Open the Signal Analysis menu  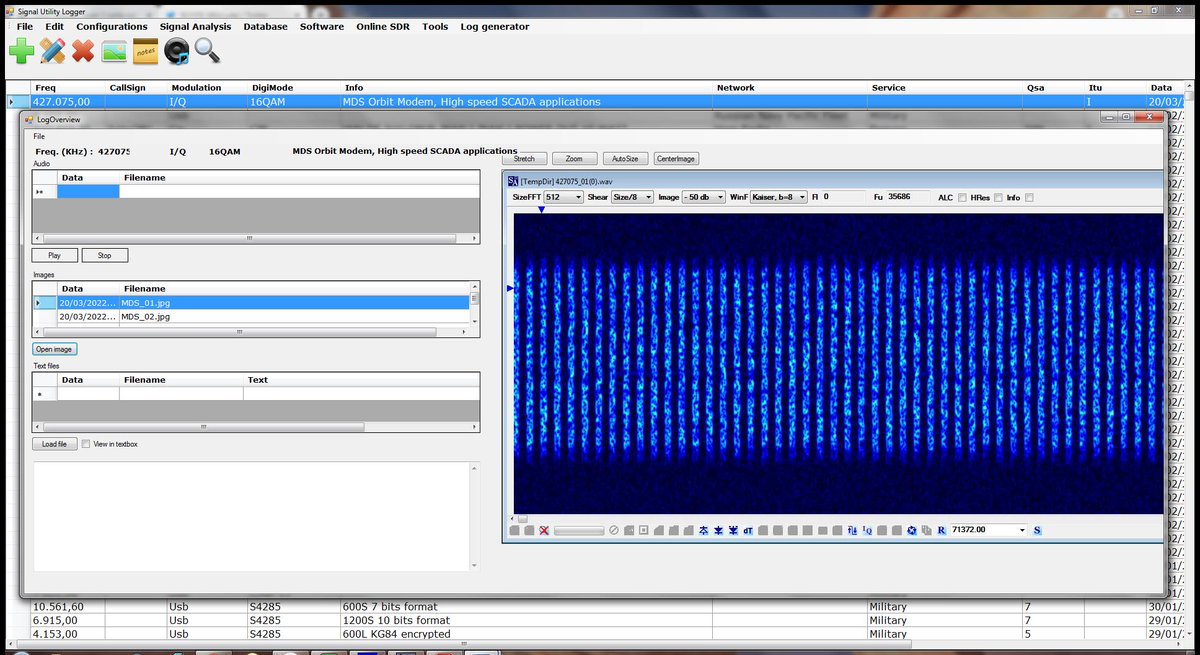pos(195,27)
